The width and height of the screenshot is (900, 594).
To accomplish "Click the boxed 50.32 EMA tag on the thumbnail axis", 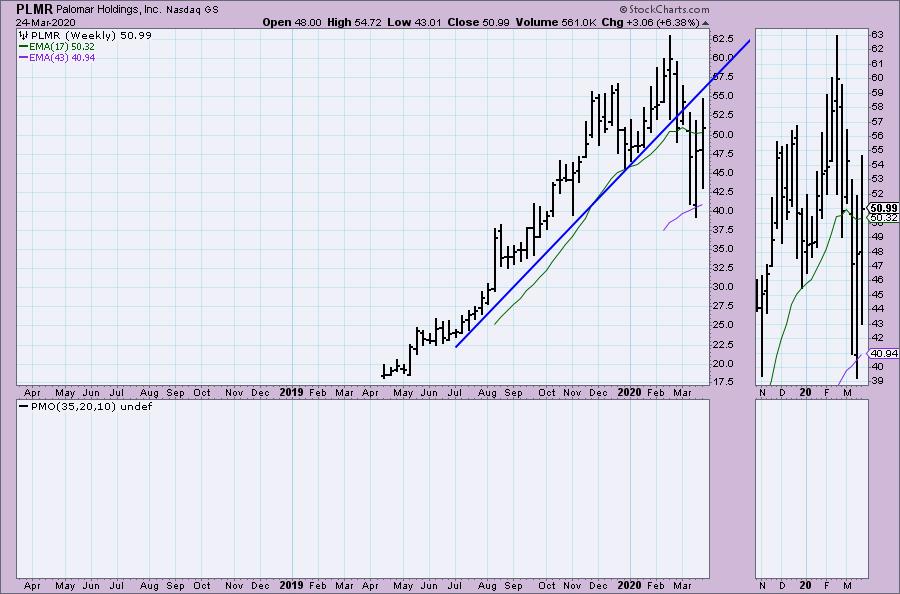I will click(x=884, y=218).
